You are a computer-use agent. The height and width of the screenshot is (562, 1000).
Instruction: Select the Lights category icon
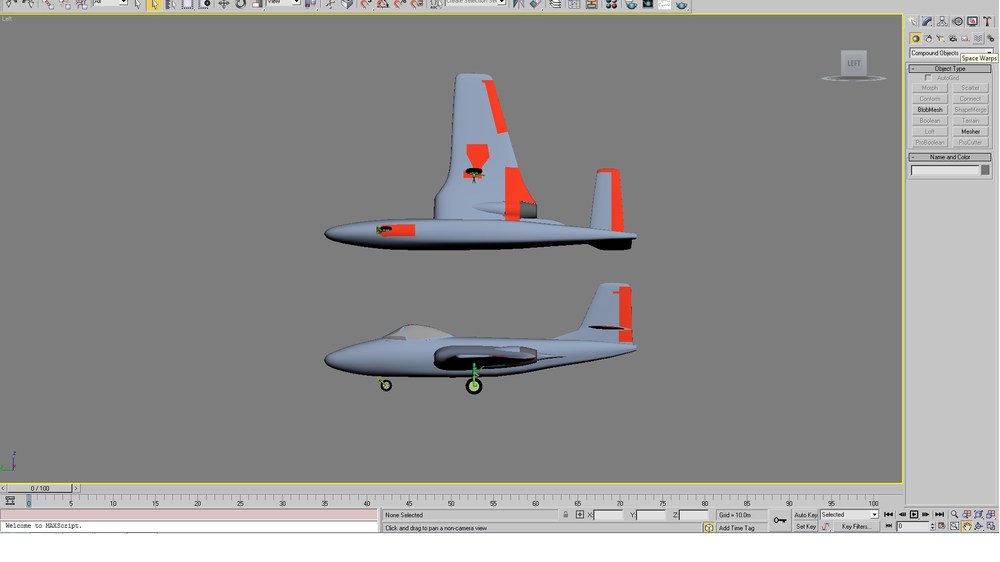pyautogui.click(x=940, y=38)
